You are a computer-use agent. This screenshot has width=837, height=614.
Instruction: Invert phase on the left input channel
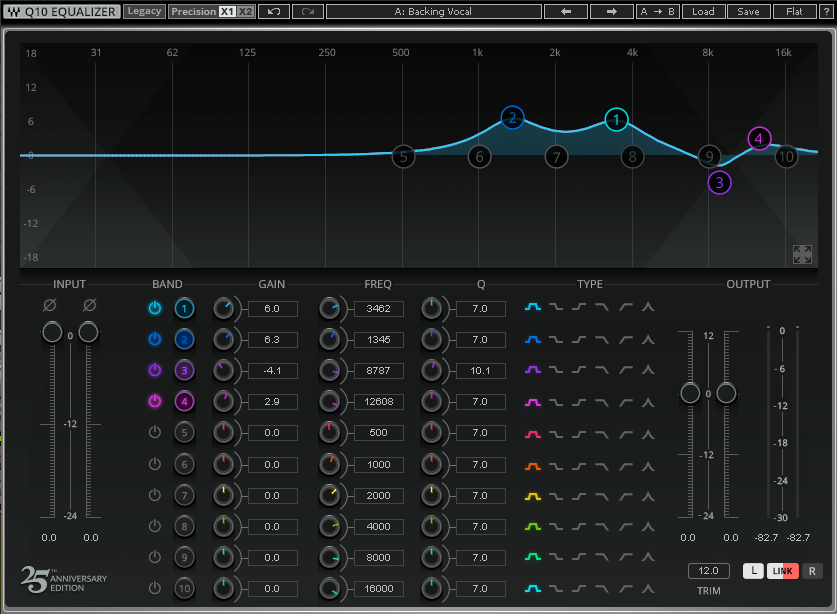point(50,305)
